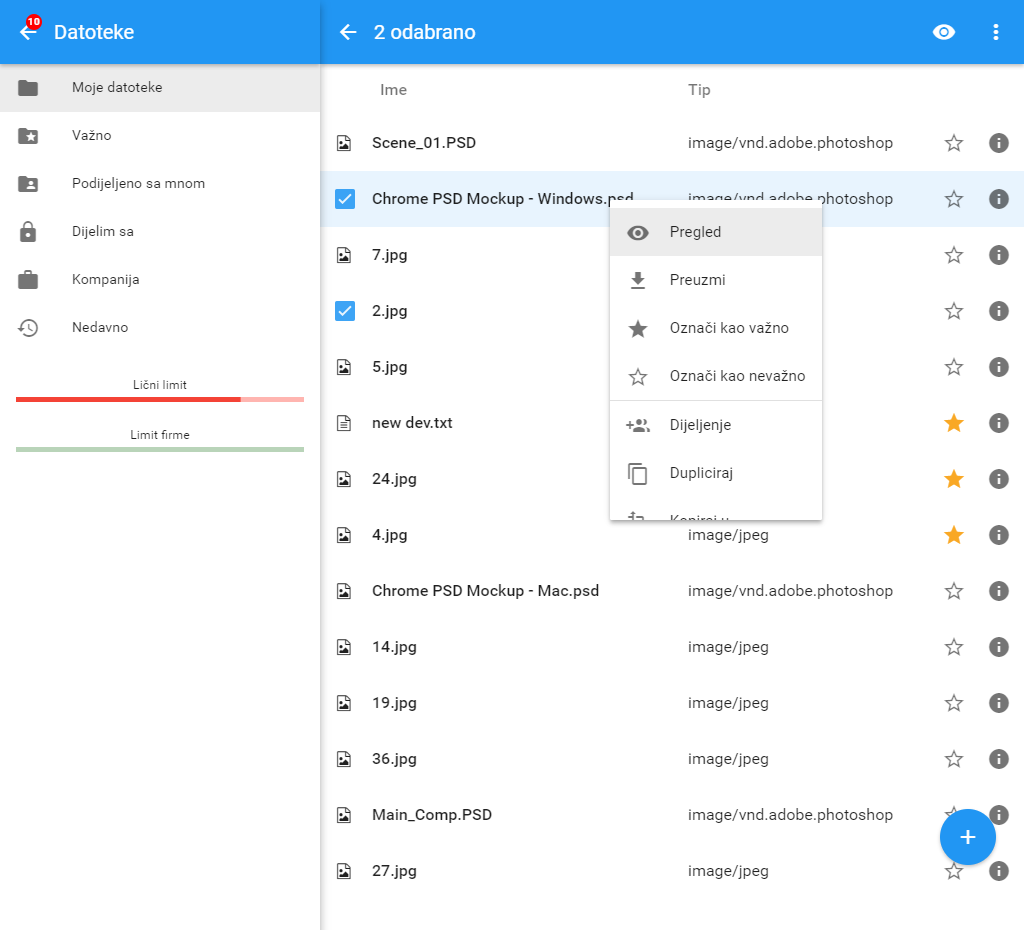The image size is (1024, 930).
Task: Unstar the new dev.txt file
Action: pyautogui.click(x=953, y=423)
